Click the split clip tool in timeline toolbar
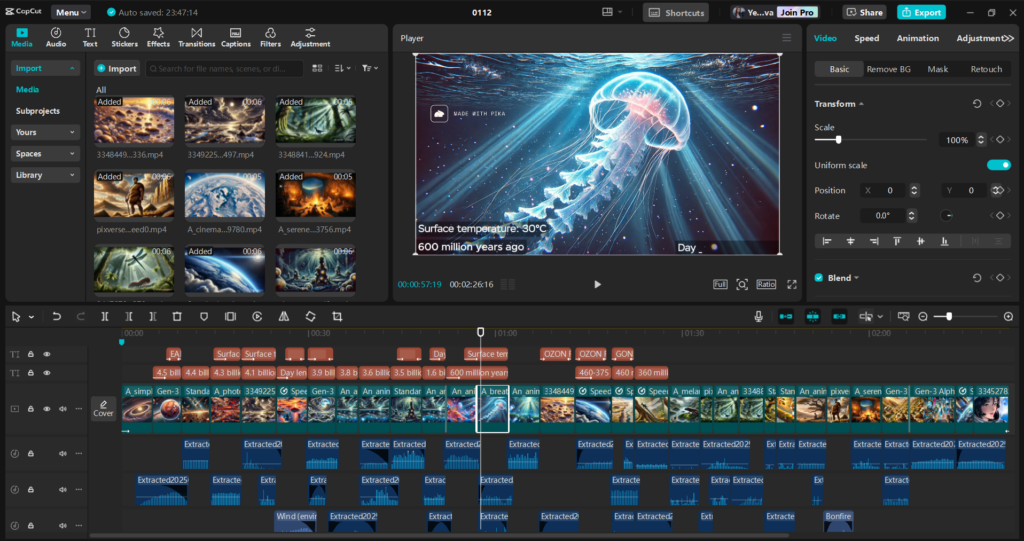Screen dimensions: 1024x541 [105, 316]
